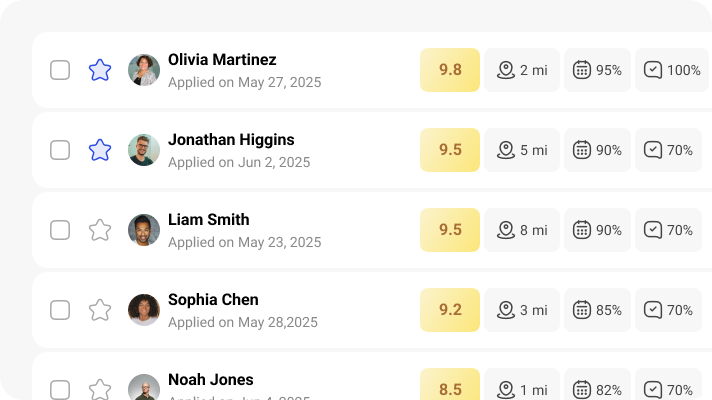712x400 pixels.
Task: Select Olivia Martinez checkbox
Action: click(60, 70)
